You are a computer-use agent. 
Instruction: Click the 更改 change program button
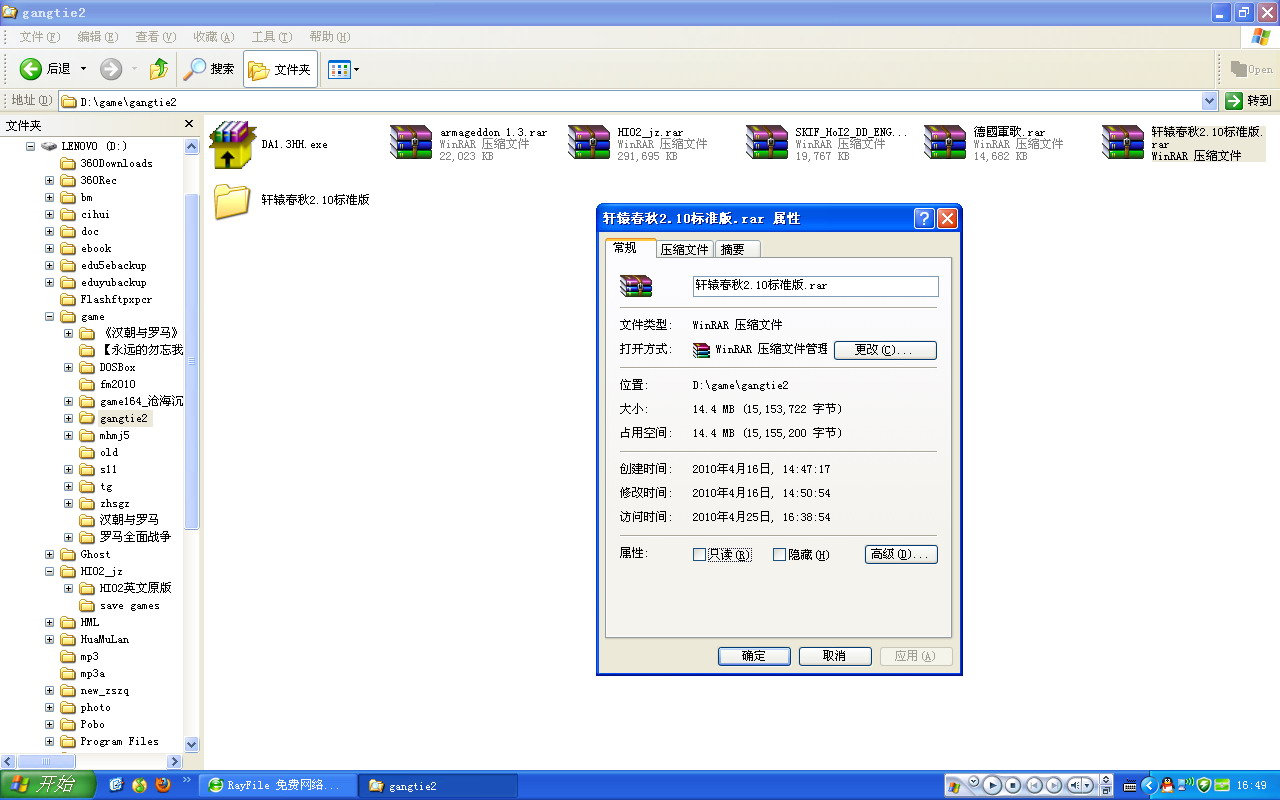(885, 350)
